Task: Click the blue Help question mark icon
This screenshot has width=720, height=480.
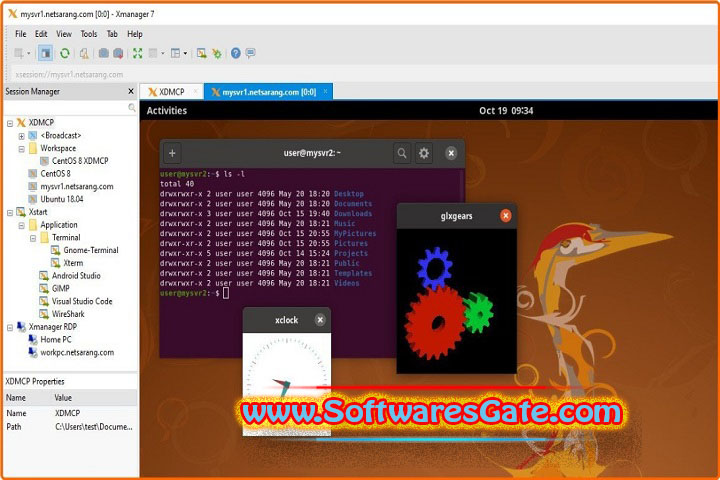Action: tap(236, 53)
